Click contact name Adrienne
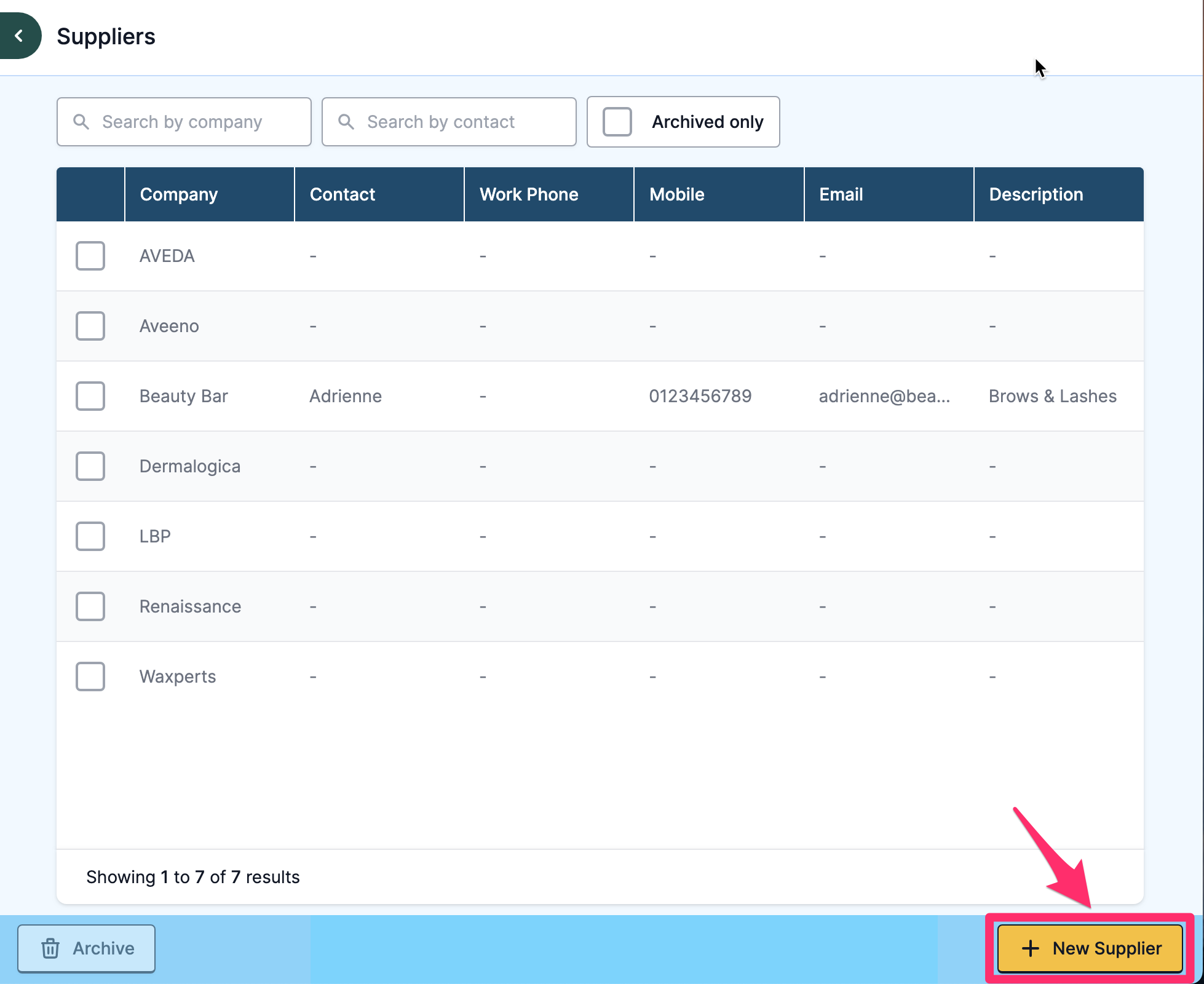Viewport: 1204px width, 984px height. [346, 396]
